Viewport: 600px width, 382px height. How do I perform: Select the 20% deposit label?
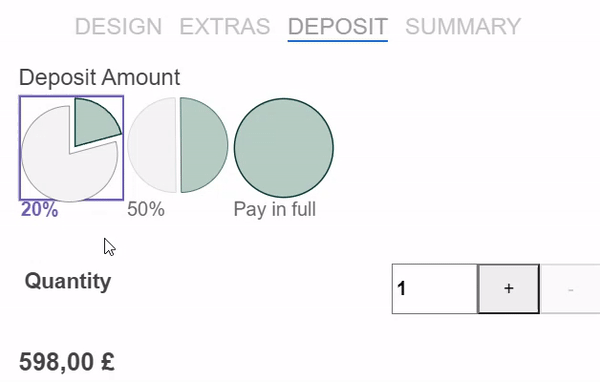click(x=39, y=209)
